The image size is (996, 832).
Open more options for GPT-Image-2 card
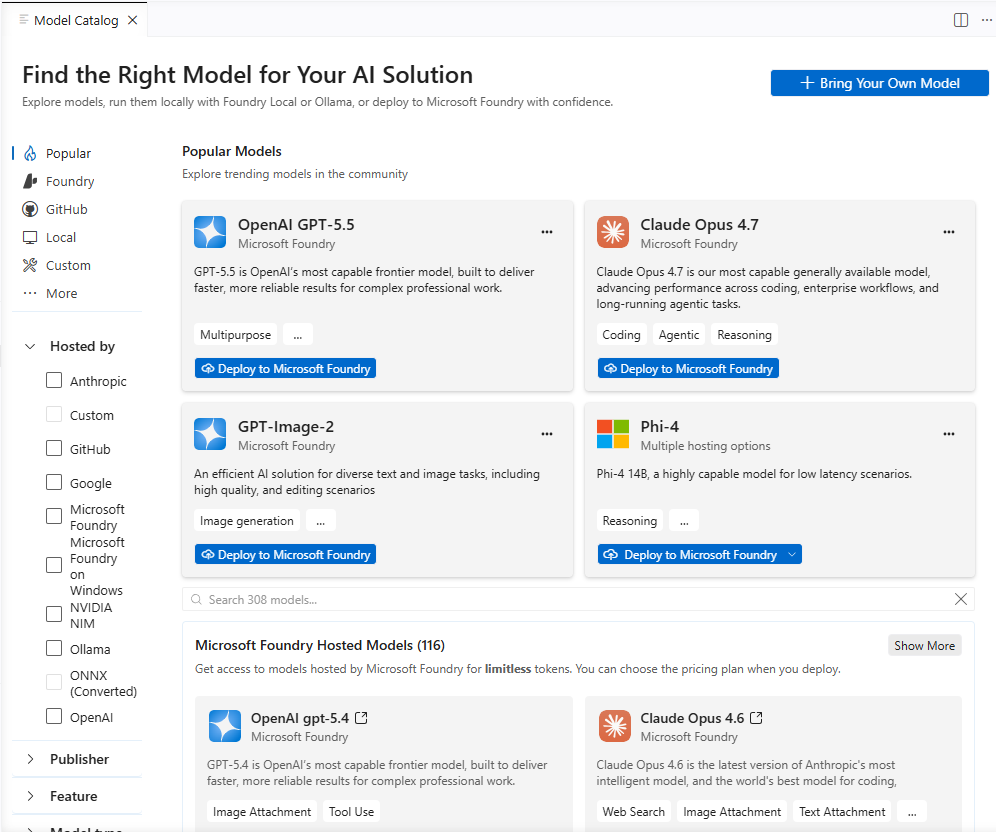click(546, 434)
